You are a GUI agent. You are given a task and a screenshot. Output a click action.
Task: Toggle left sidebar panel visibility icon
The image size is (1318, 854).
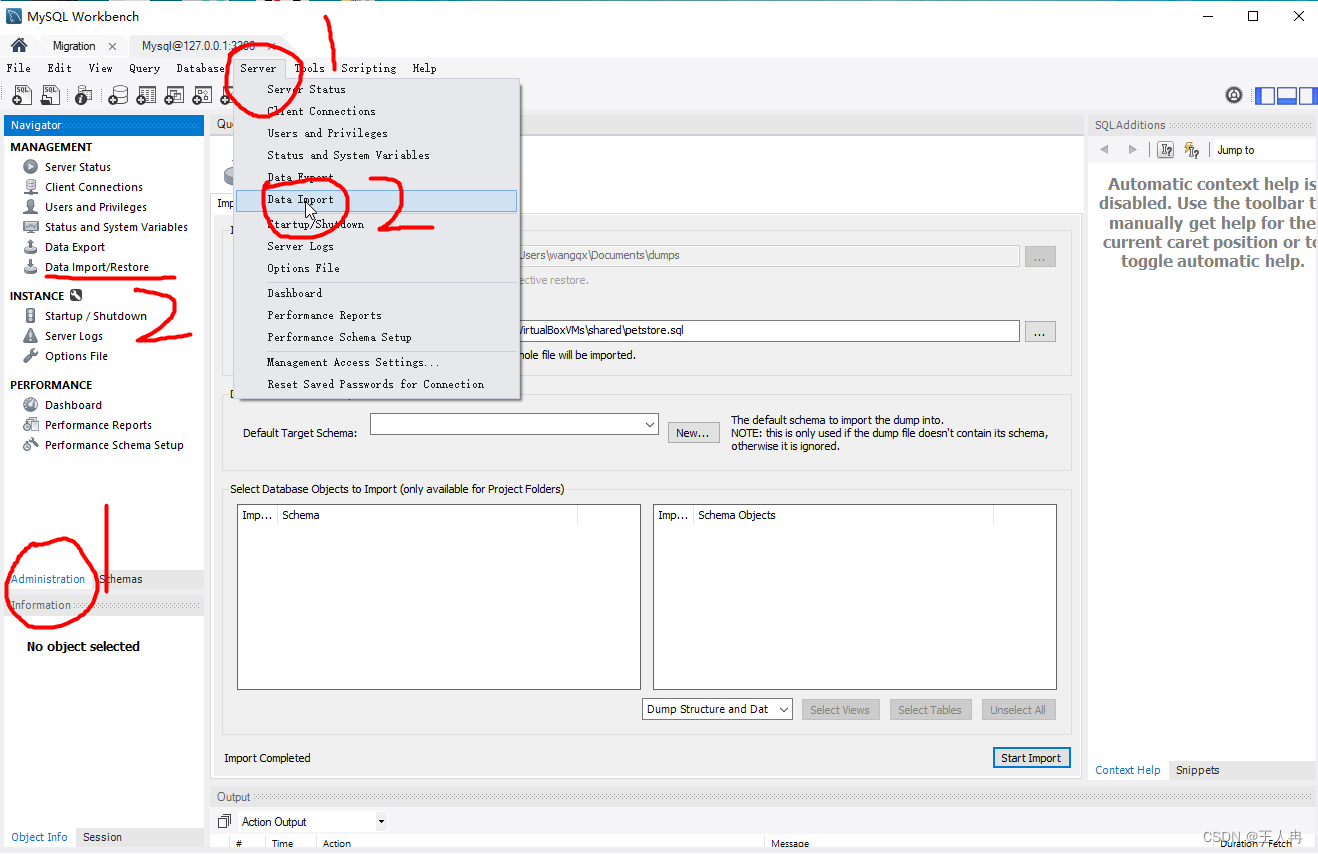(x=1265, y=95)
